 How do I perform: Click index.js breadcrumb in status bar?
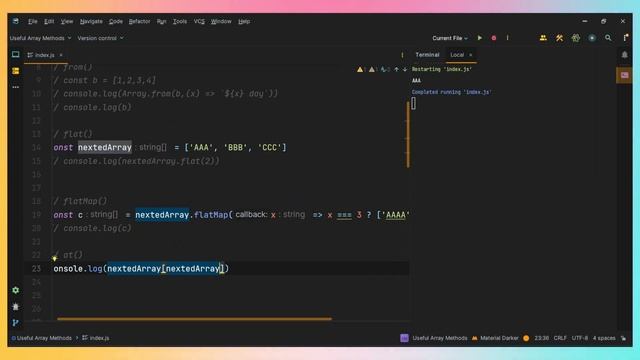coord(96,338)
